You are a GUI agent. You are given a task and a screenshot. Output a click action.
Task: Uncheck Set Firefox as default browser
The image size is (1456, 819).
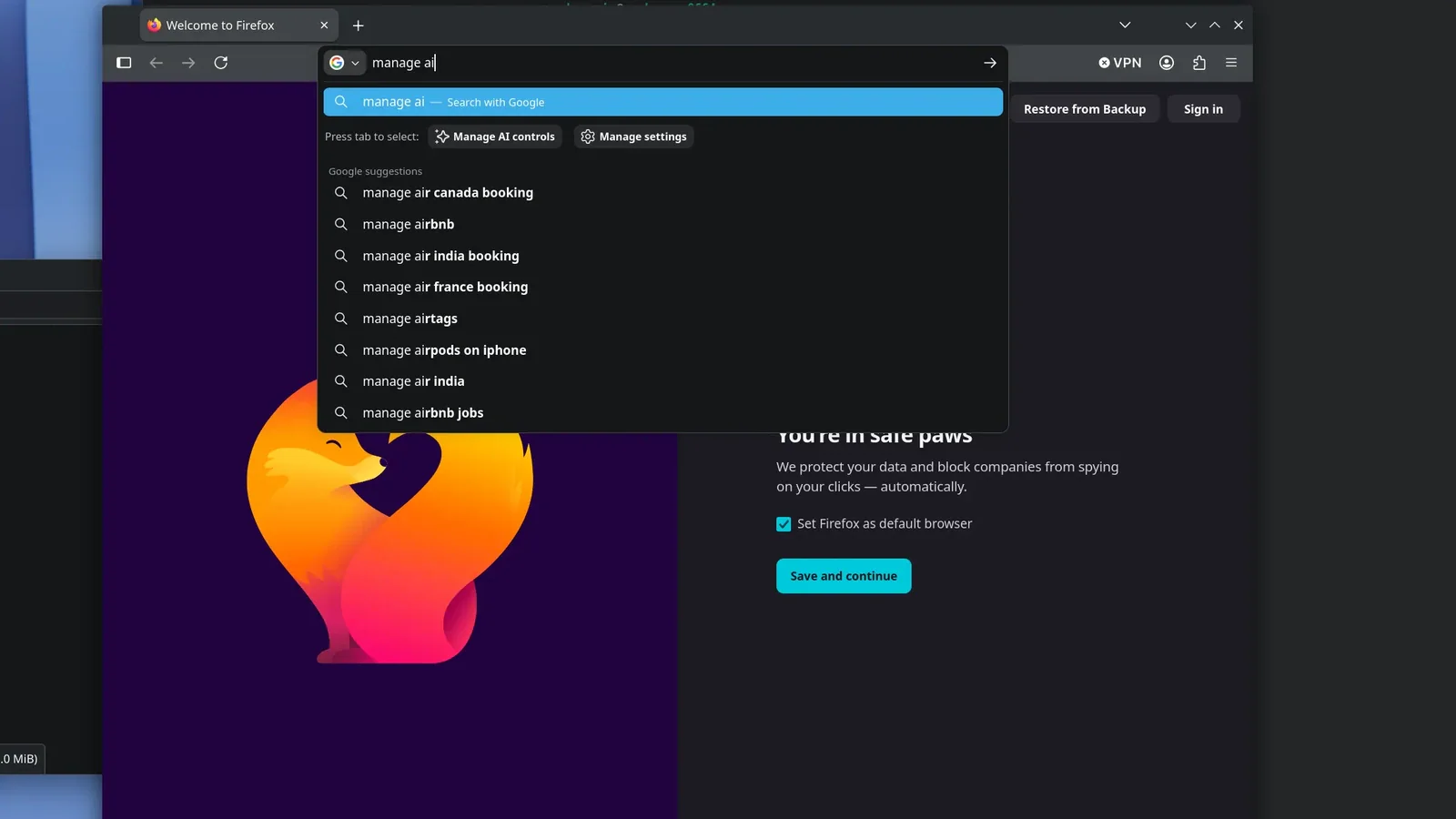(x=784, y=524)
